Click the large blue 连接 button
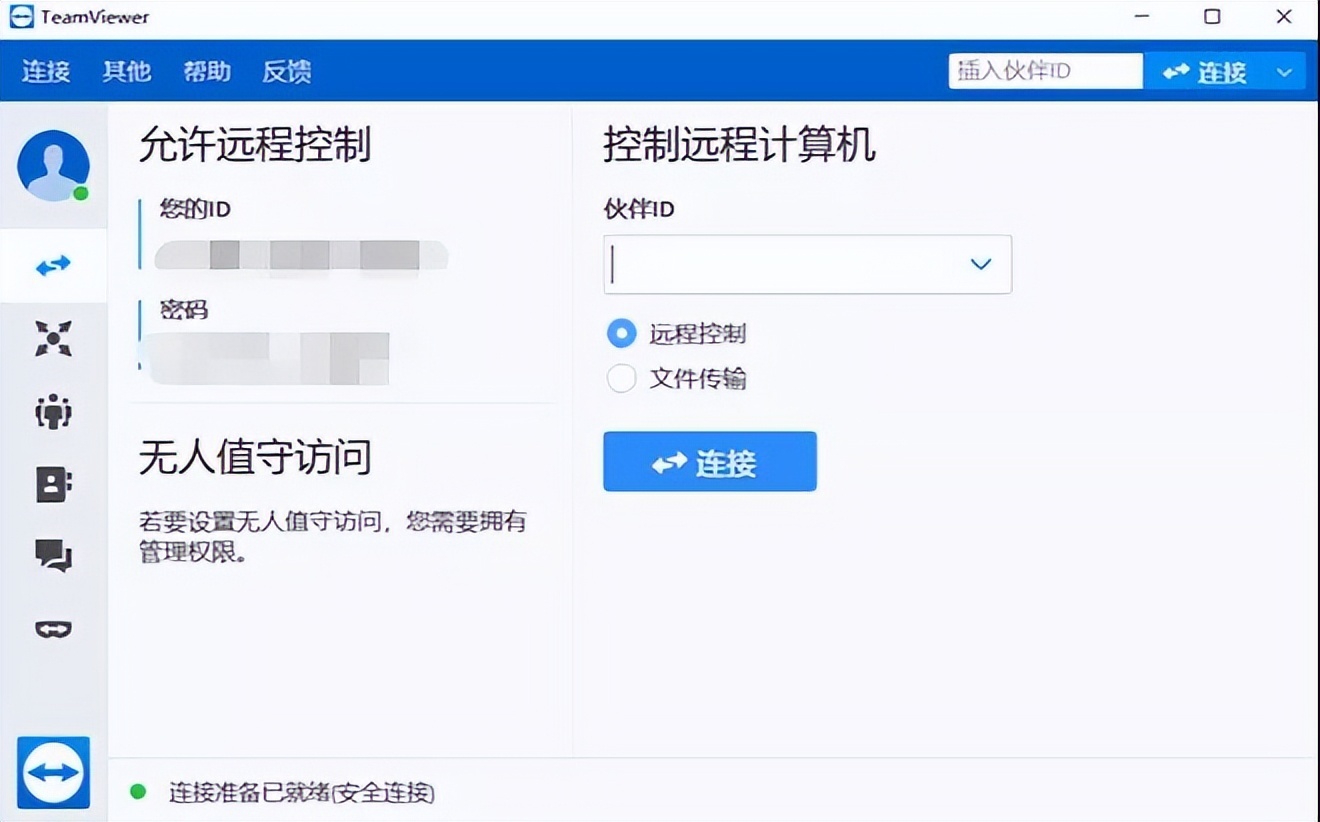 pyautogui.click(x=710, y=462)
